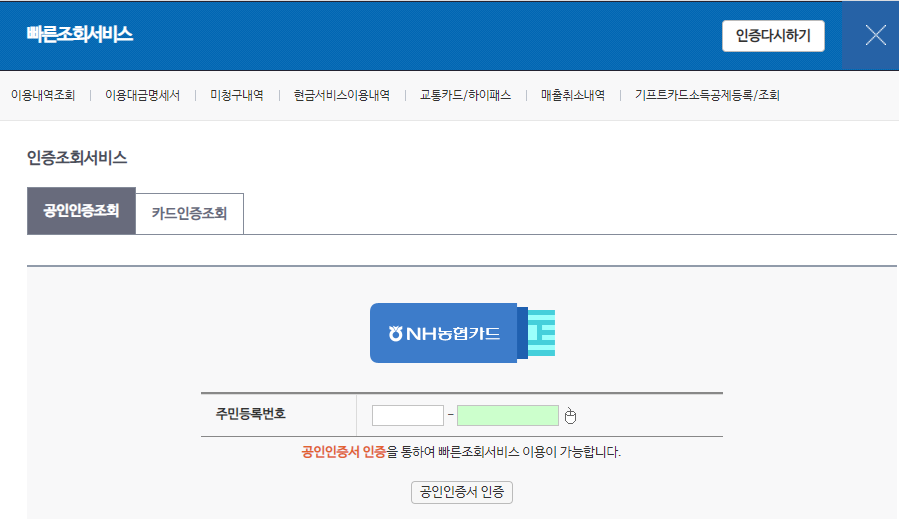Click the 공인인증서 인증 button
The height and width of the screenshot is (519, 899).
[x=462, y=492]
